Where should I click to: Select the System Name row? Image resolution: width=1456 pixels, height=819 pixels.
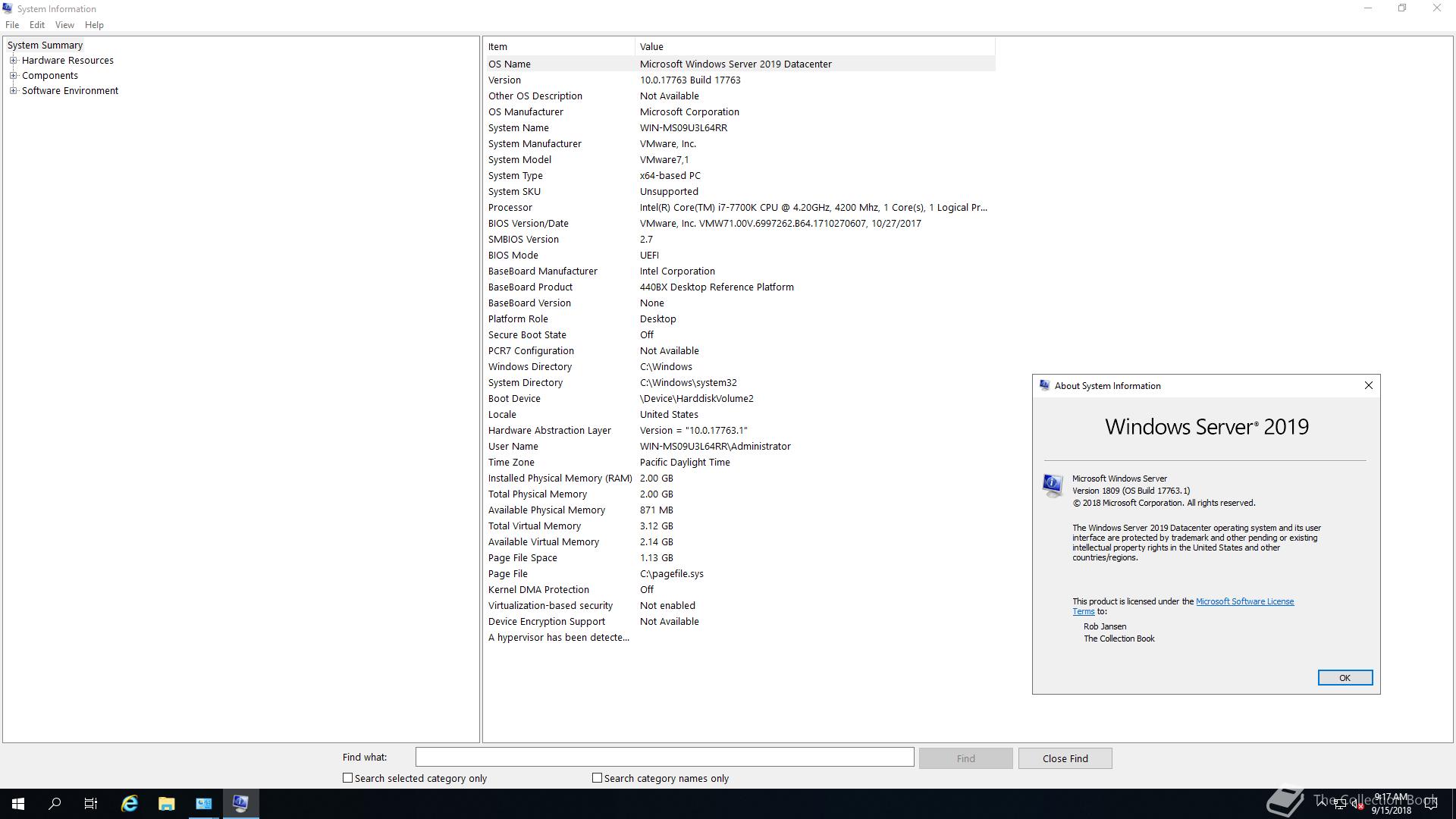740,127
